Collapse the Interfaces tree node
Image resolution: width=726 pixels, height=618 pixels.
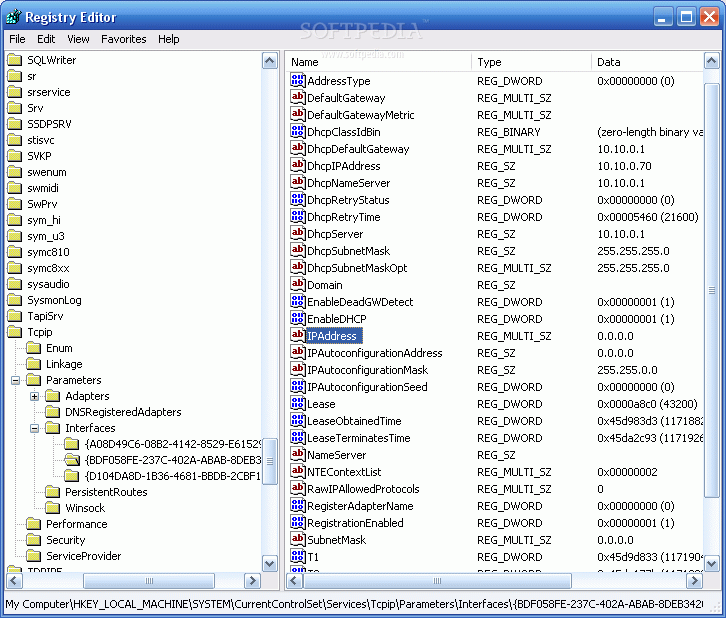point(35,428)
